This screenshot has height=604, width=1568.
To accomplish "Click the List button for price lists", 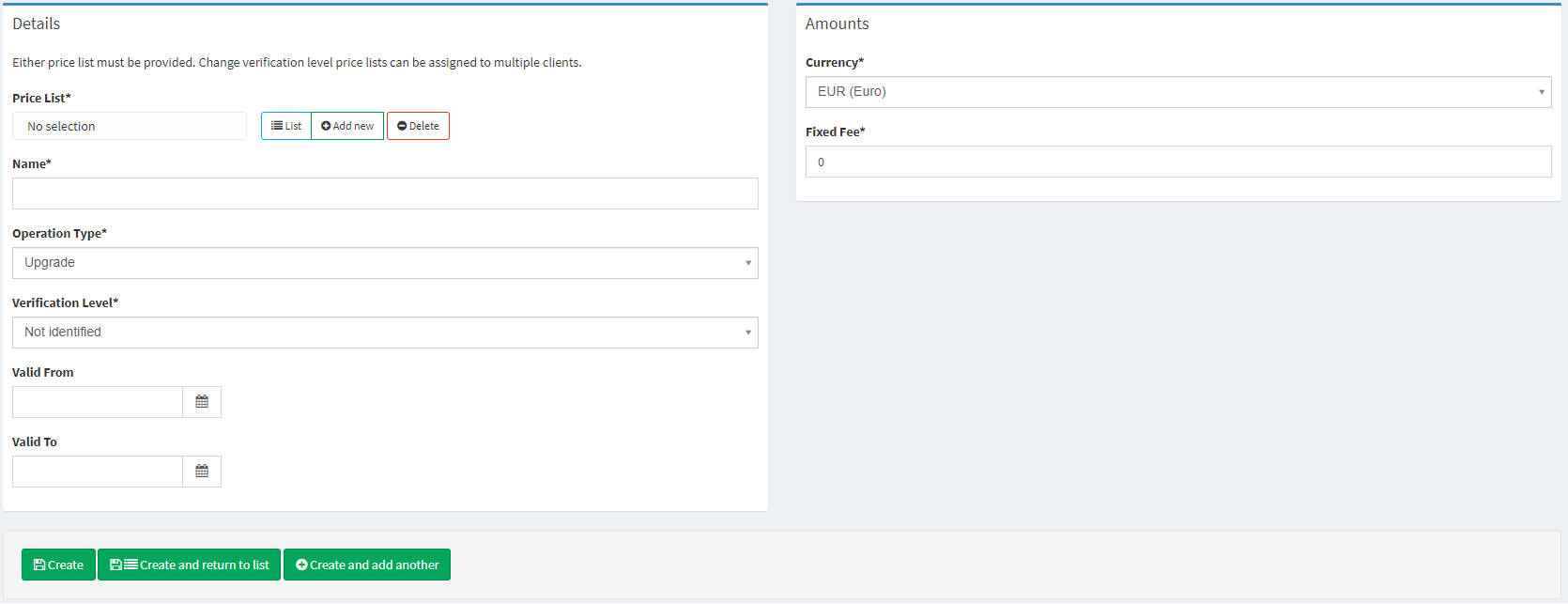I will click(286, 126).
